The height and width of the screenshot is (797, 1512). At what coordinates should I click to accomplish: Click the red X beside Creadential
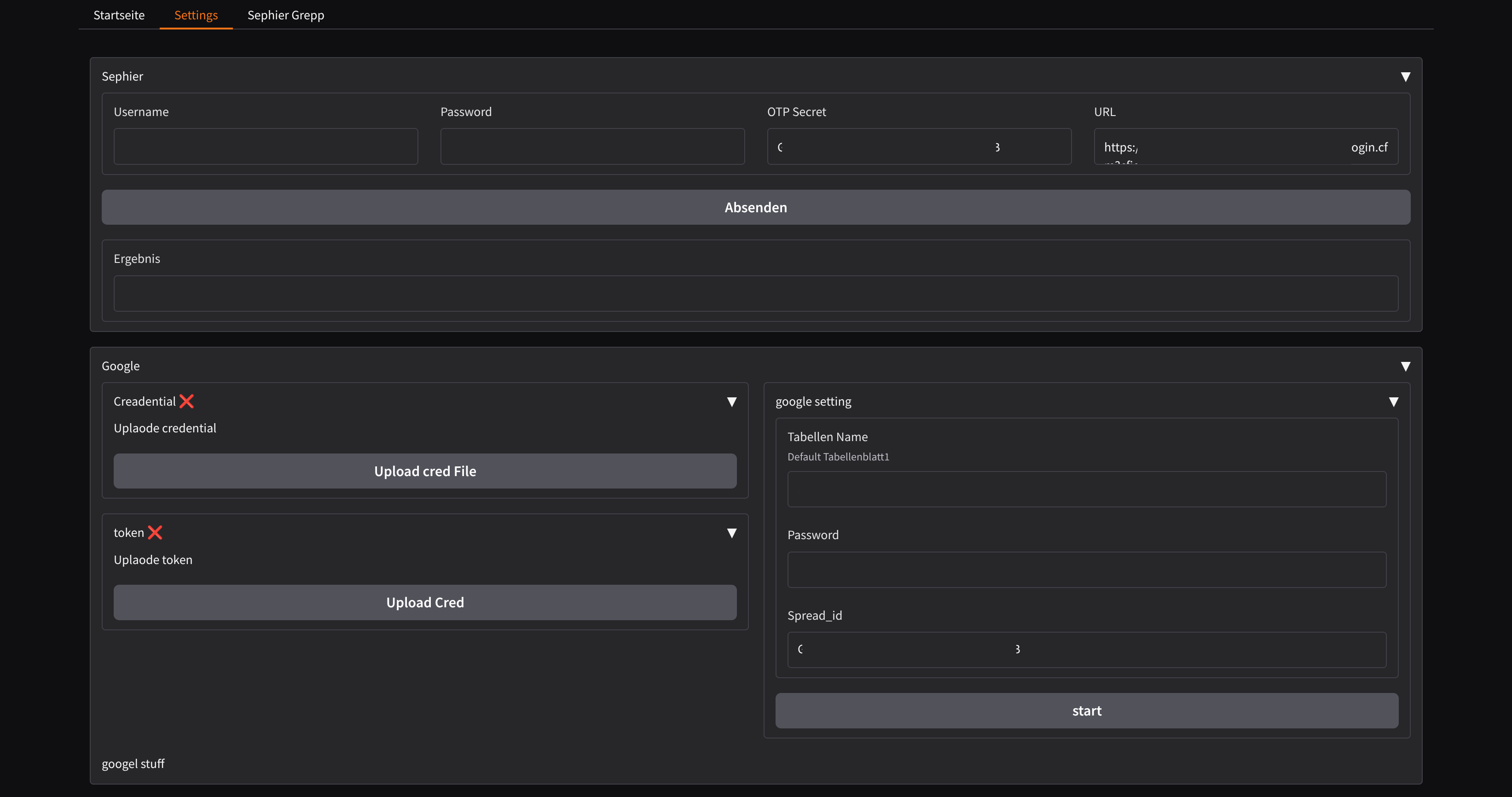point(187,401)
